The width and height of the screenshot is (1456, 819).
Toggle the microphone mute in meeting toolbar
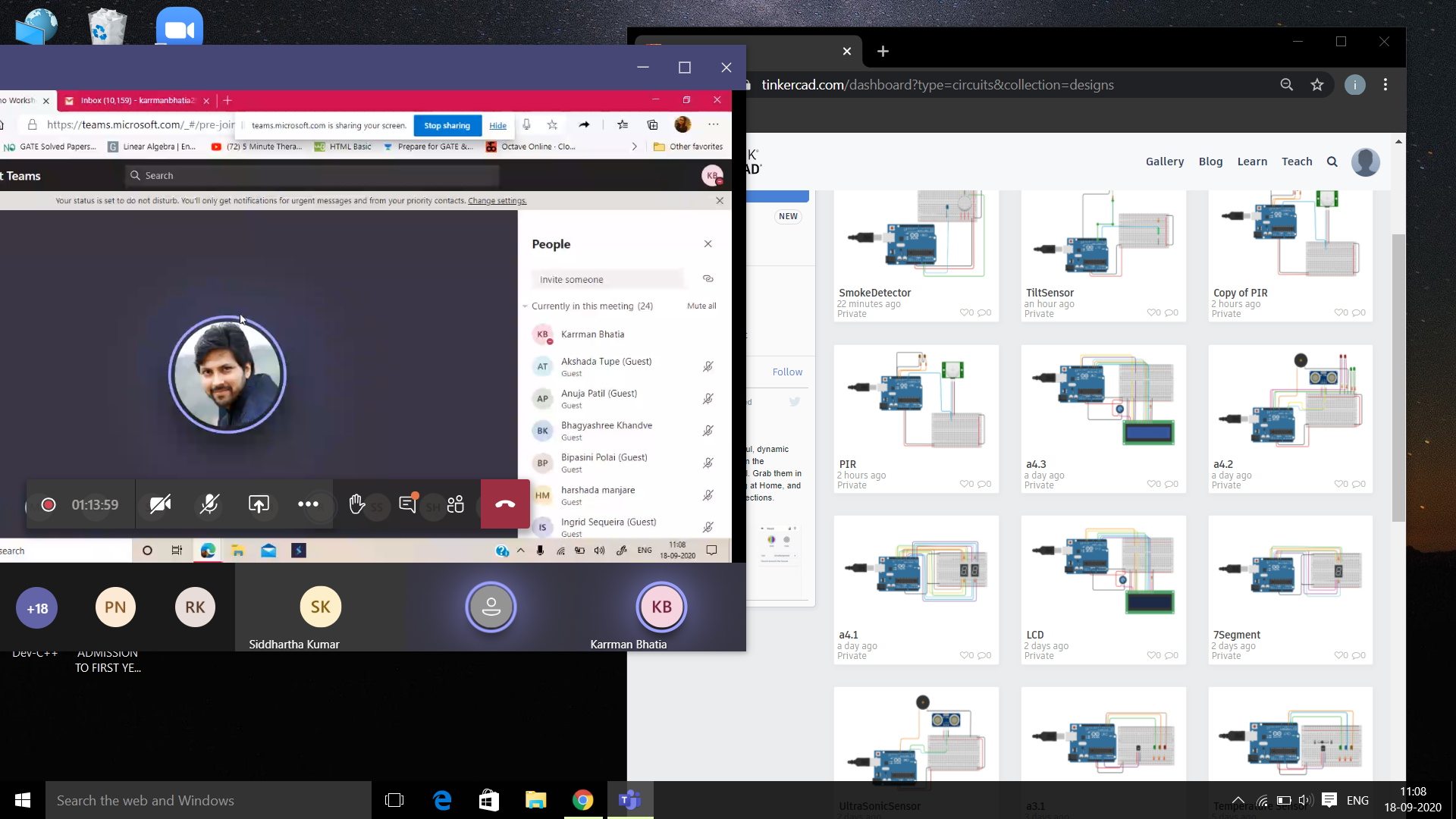point(209,504)
